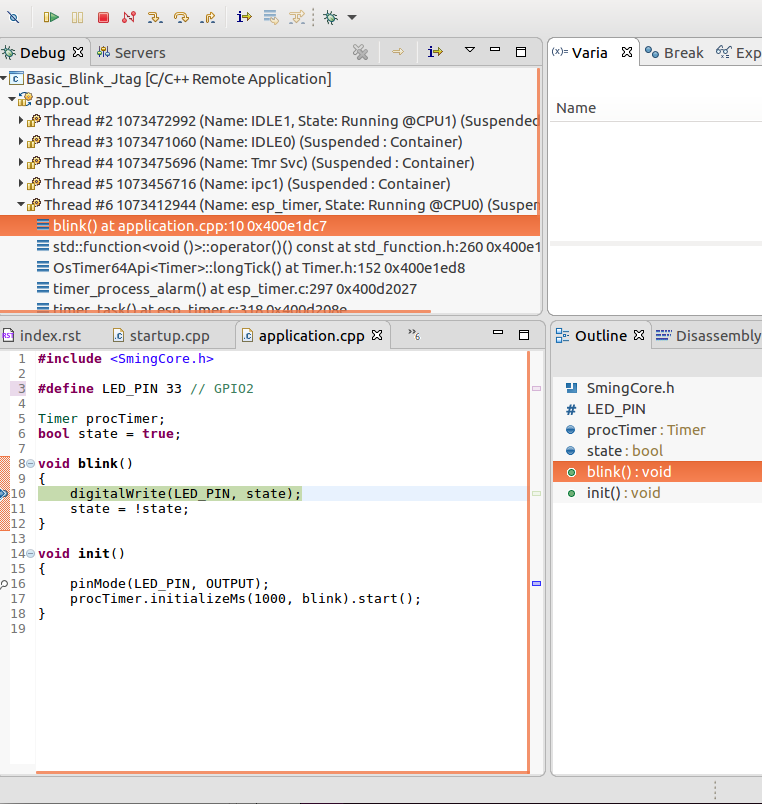Click the Step Return icon
The width and height of the screenshot is (762, 804).
(208, 17)
